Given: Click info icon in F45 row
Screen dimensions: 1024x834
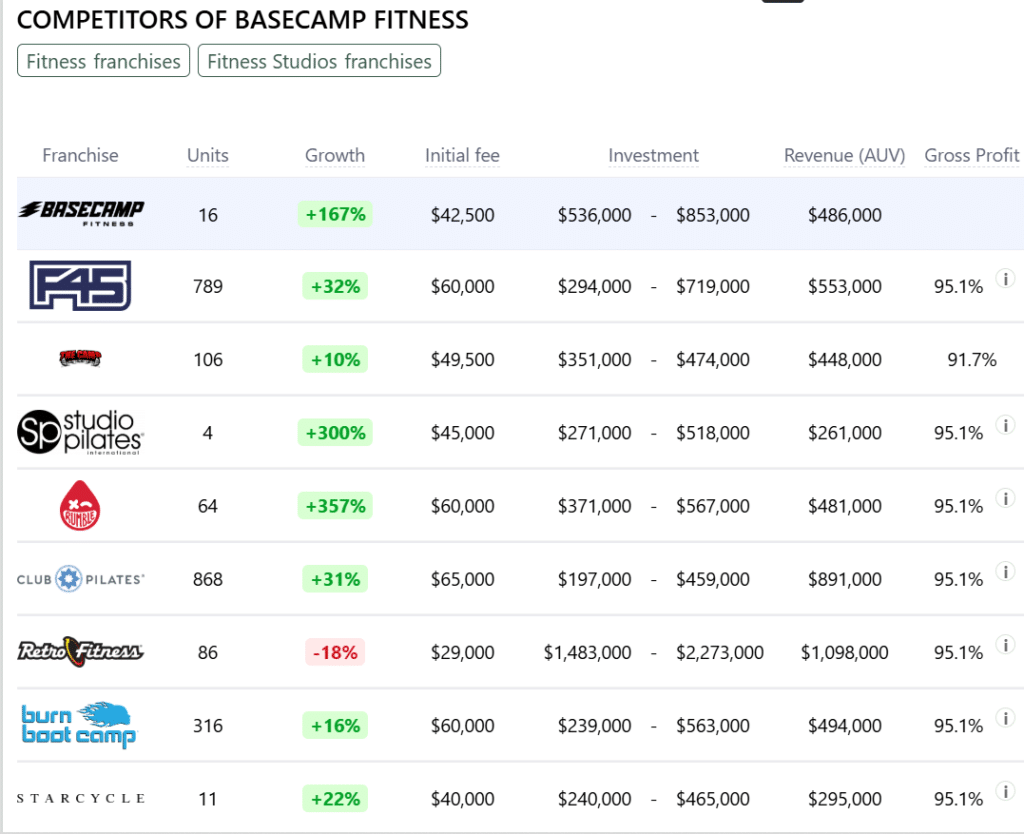Looking at the screenshot, I should click(1006, 279).
